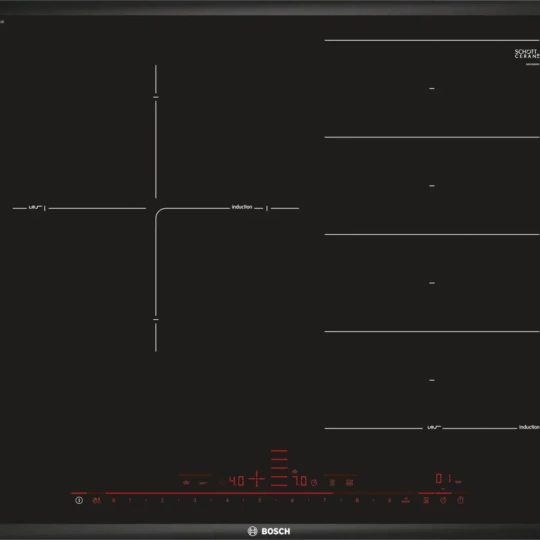Select power level 1 on the scale

coord(130,500)
